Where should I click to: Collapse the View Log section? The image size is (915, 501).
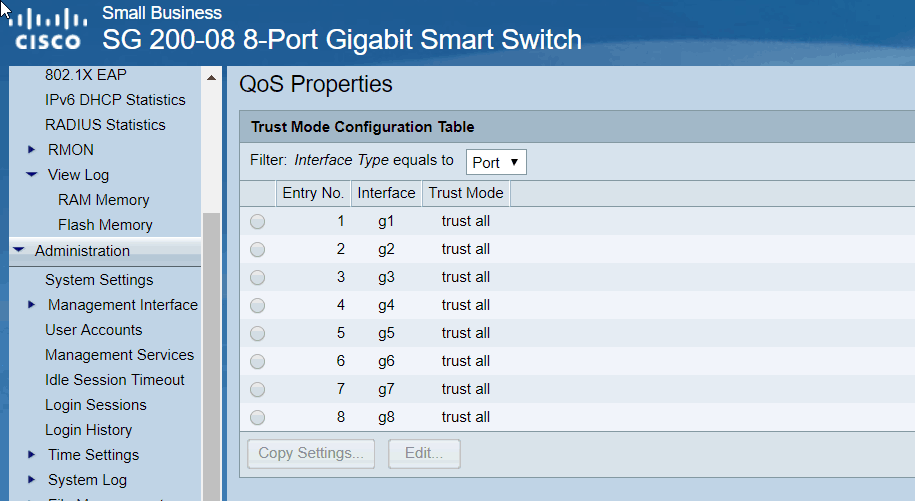[x=33, y=175]
